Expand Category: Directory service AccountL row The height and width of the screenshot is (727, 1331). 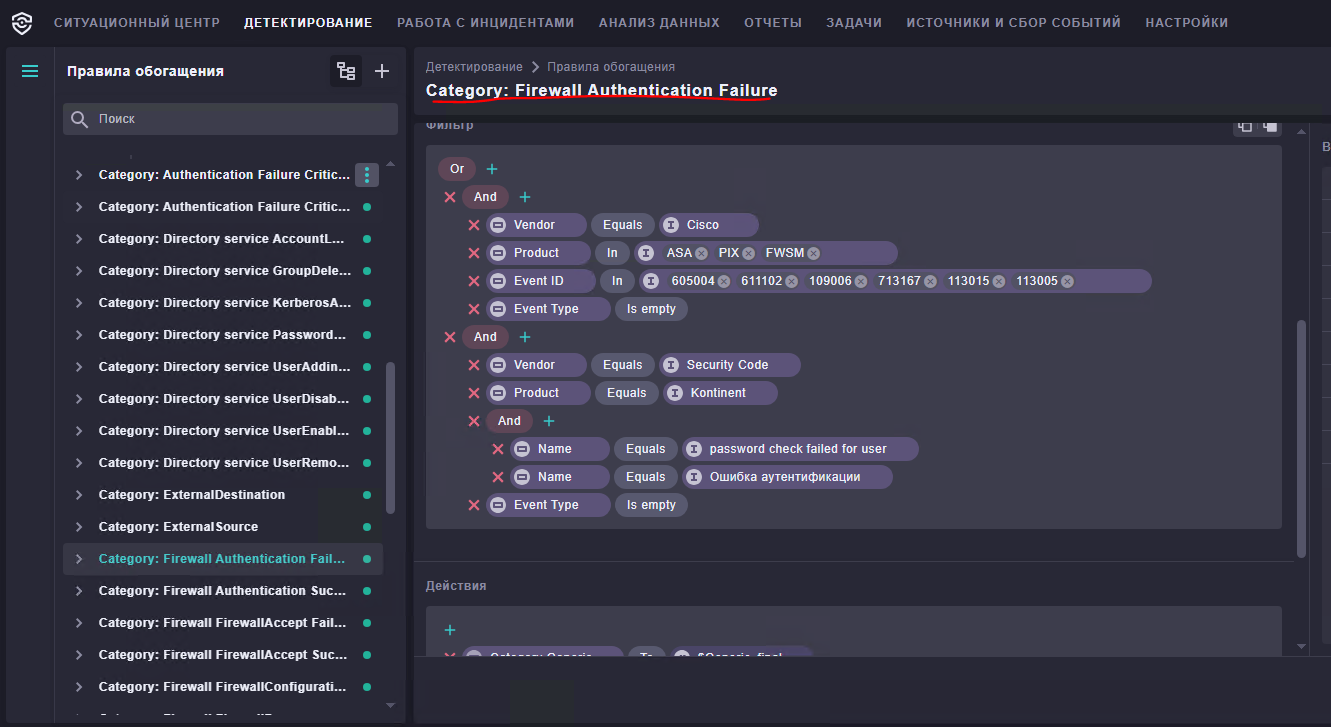pos(79,239)
